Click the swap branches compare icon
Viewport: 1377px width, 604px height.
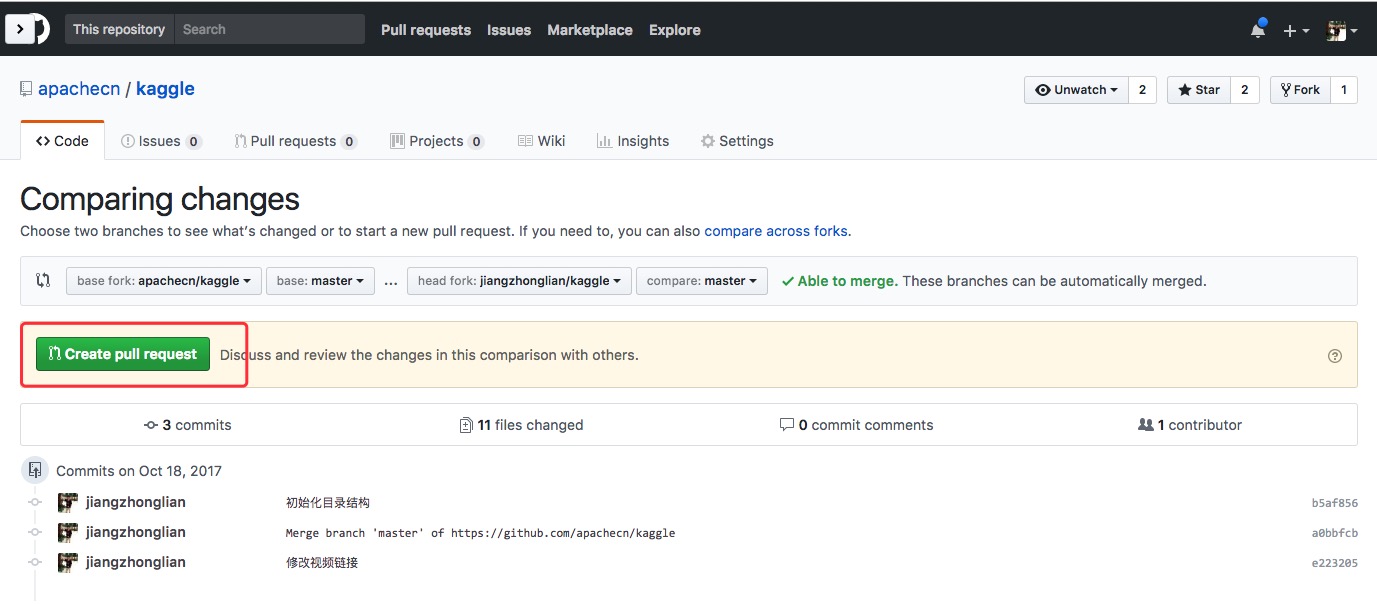43,281
